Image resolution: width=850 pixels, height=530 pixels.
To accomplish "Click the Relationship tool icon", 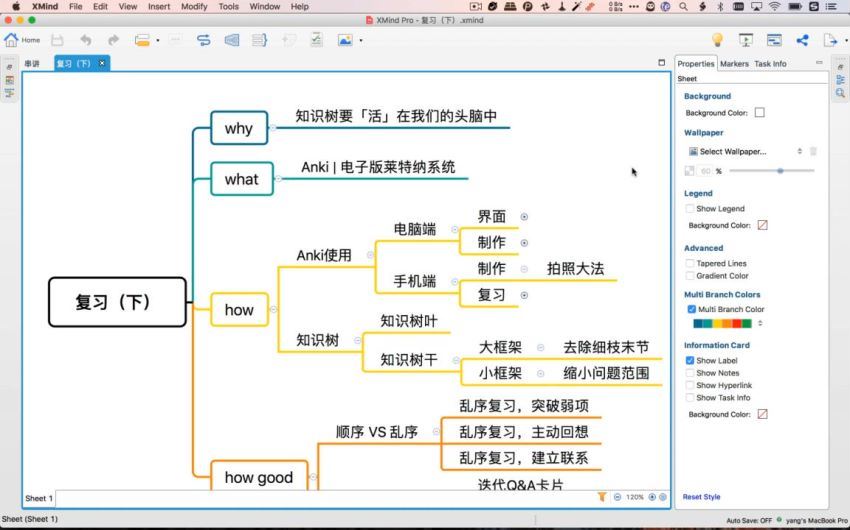I will [203, 40].
